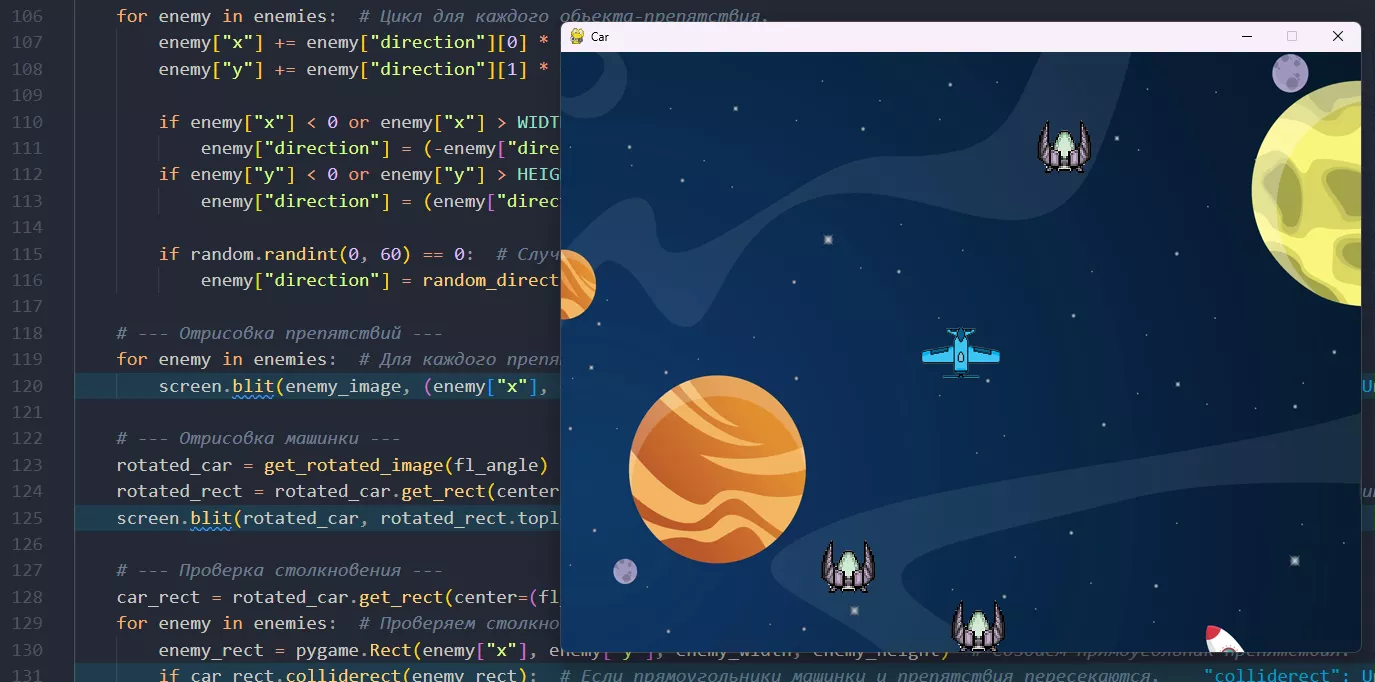Click the alien enemy ship near the top

click(x=1063, y=146)
